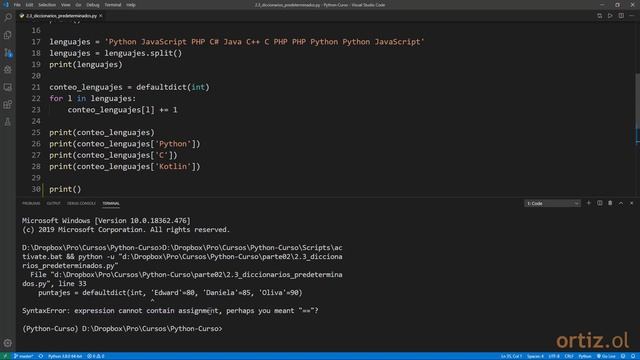Image resolution: width=640 pixels, height=360 pixels.
Task: Switch to the Problems panel tab
Action: [x=31, y=203]
